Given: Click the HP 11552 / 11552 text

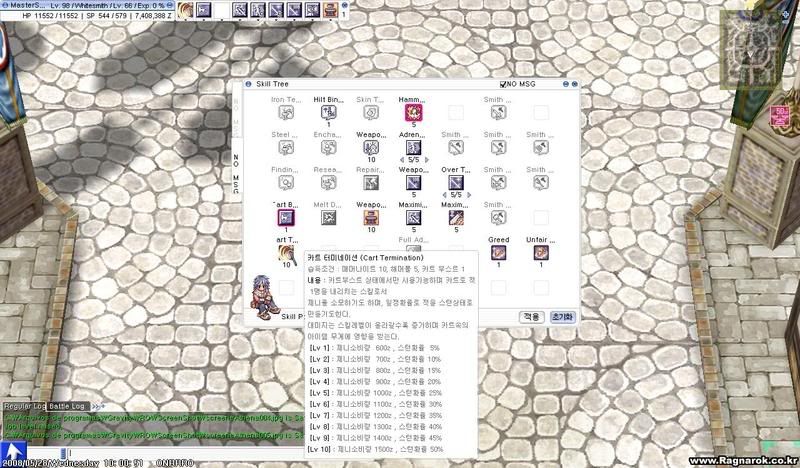Looking at the screenshot, I should point(51,16).
